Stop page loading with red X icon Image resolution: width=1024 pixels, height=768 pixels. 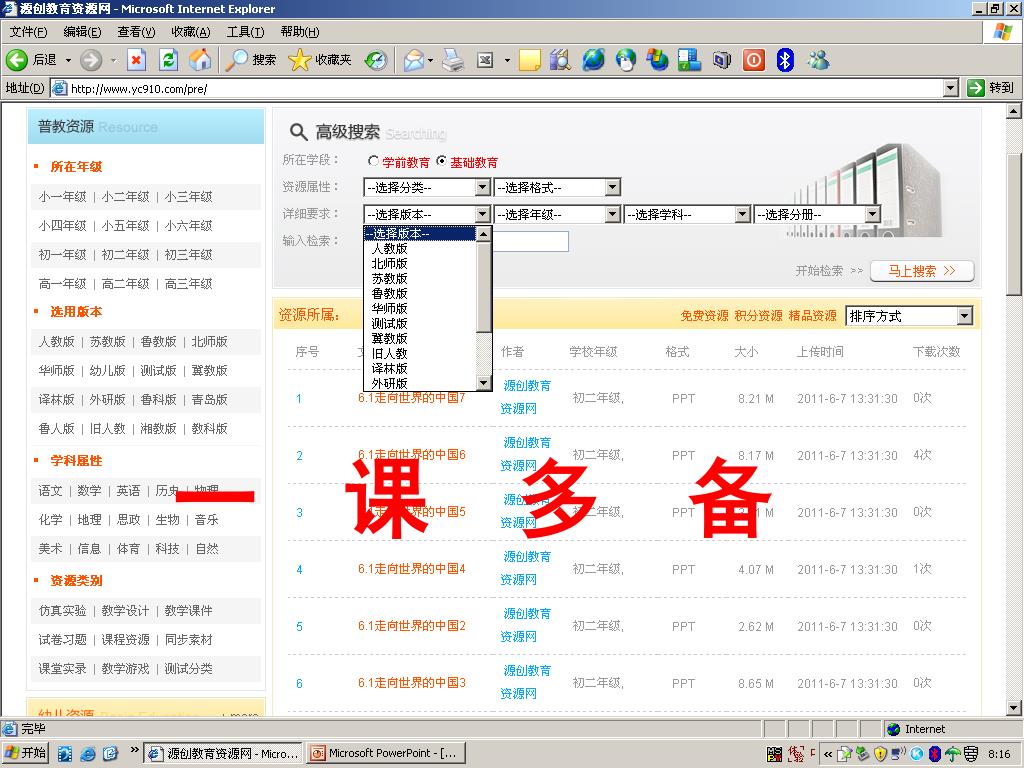click(x=136, y=60)
